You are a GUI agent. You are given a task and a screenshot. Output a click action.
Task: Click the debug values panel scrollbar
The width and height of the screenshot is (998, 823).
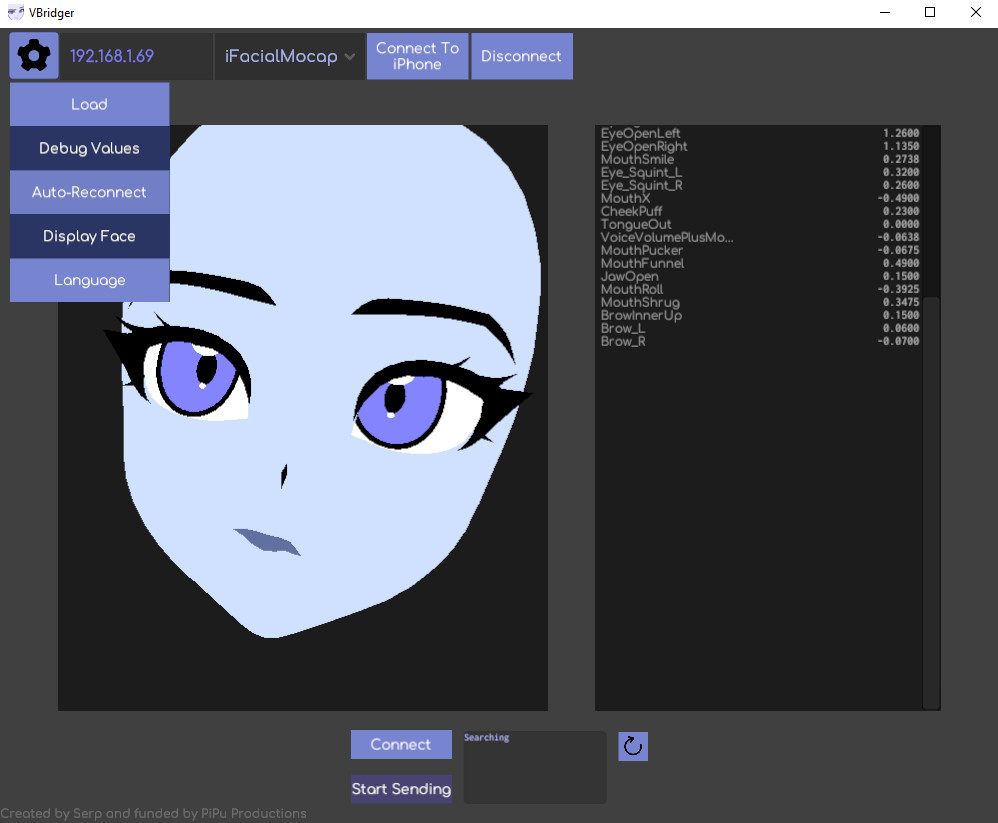pos(931,500)
